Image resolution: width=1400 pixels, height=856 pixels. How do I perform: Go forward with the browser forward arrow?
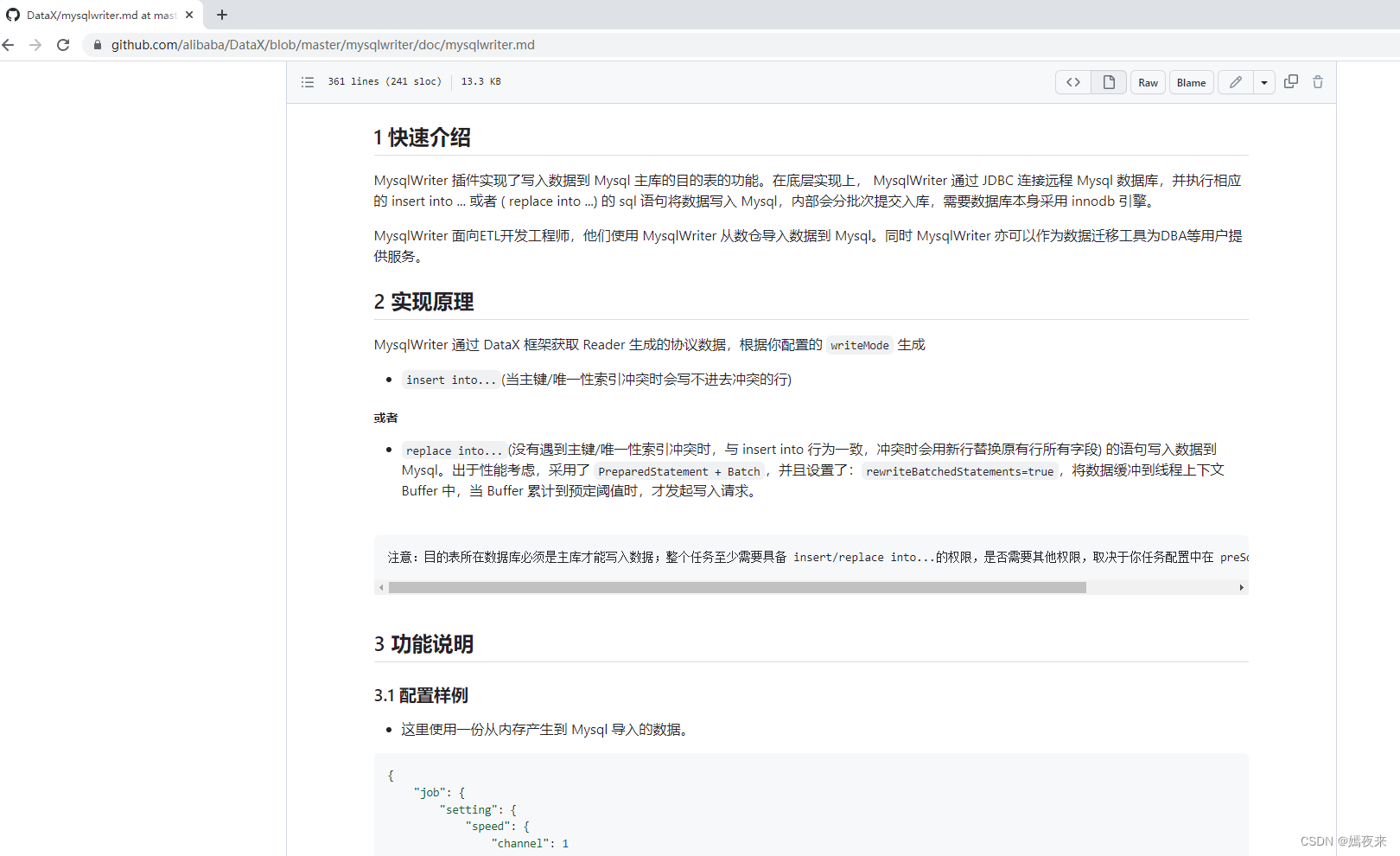(35, 45)
